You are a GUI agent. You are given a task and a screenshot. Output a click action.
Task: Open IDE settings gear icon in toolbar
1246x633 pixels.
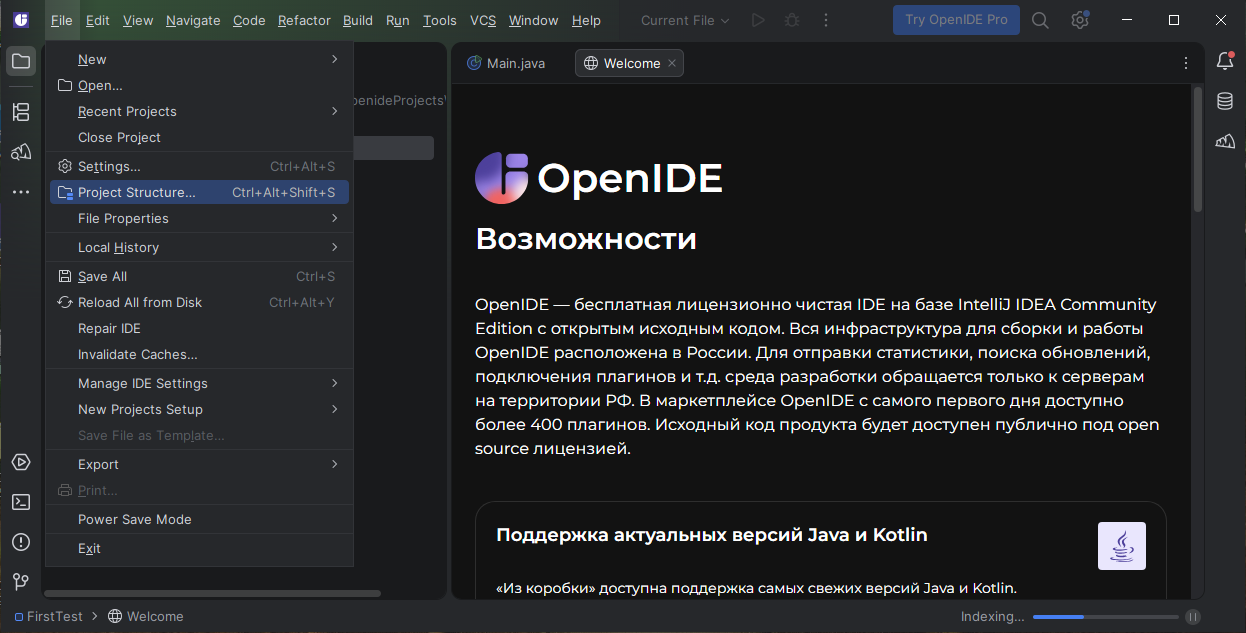[1080, 20]
